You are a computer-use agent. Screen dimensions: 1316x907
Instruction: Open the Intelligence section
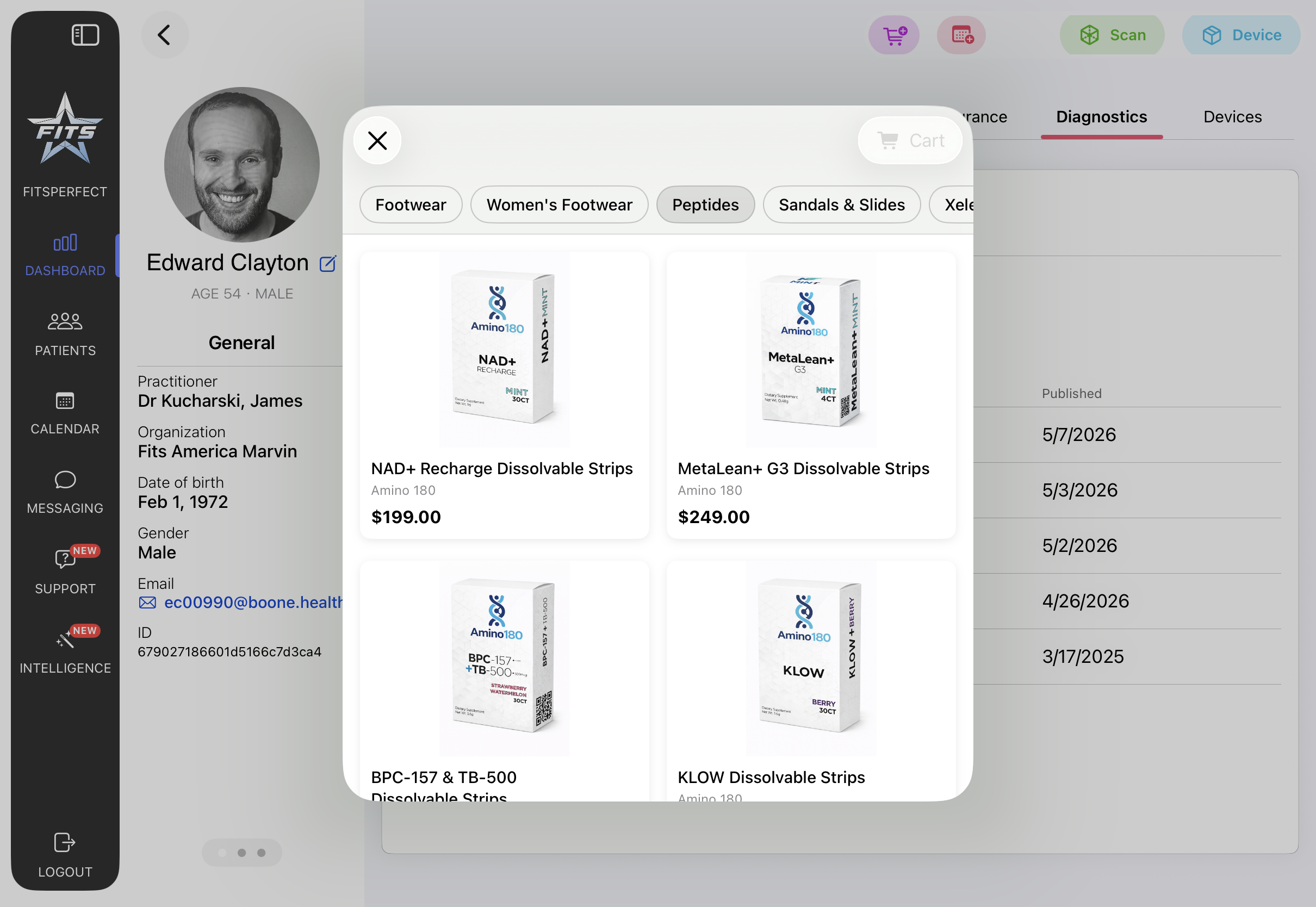click(65, 651)
